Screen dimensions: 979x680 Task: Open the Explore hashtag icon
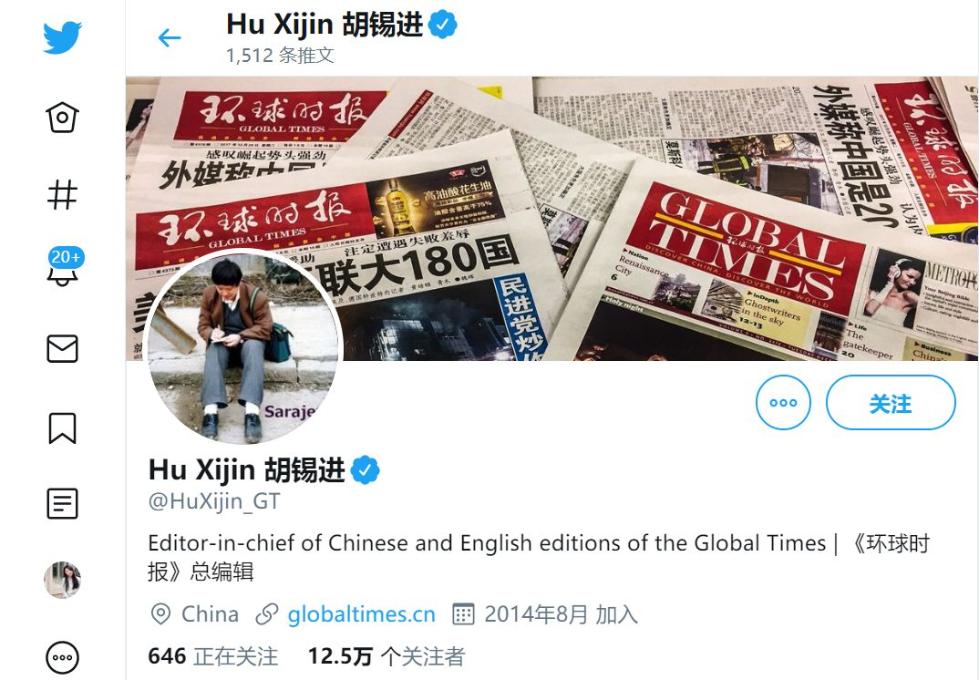[x=62, y=195]
